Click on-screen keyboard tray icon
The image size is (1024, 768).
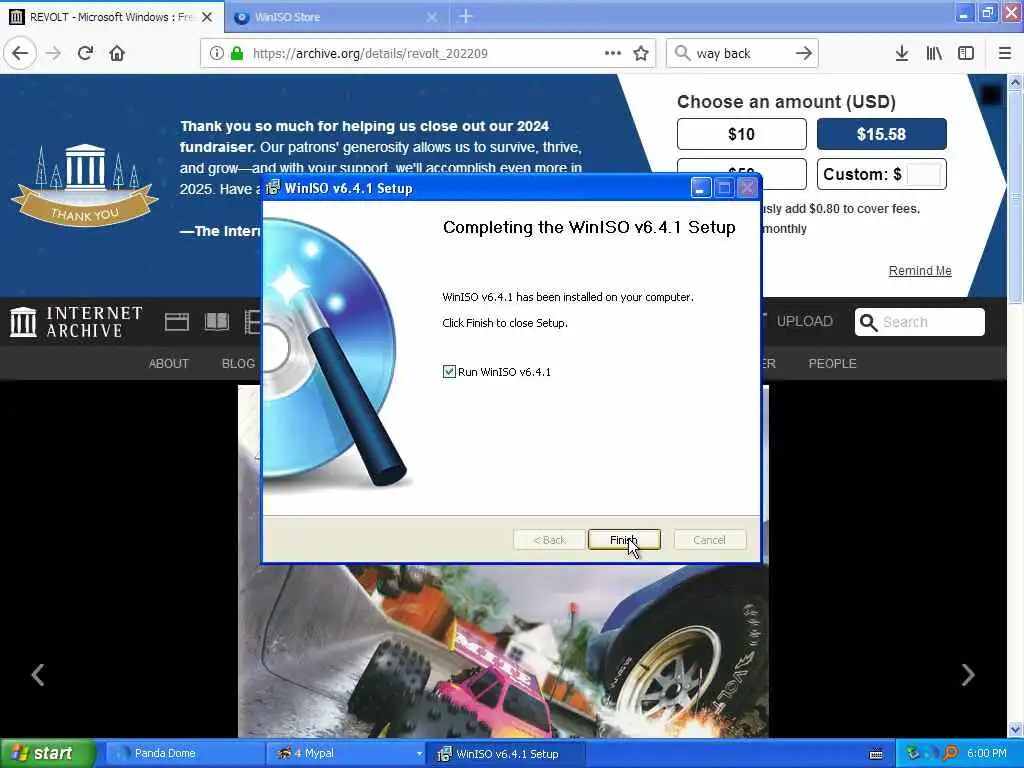click(x=876, y=754)
